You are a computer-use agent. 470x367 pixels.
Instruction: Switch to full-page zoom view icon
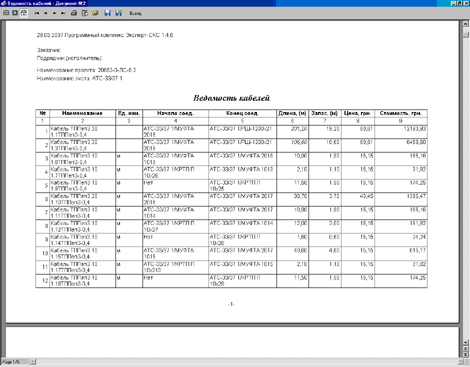[x=15, y=13]
